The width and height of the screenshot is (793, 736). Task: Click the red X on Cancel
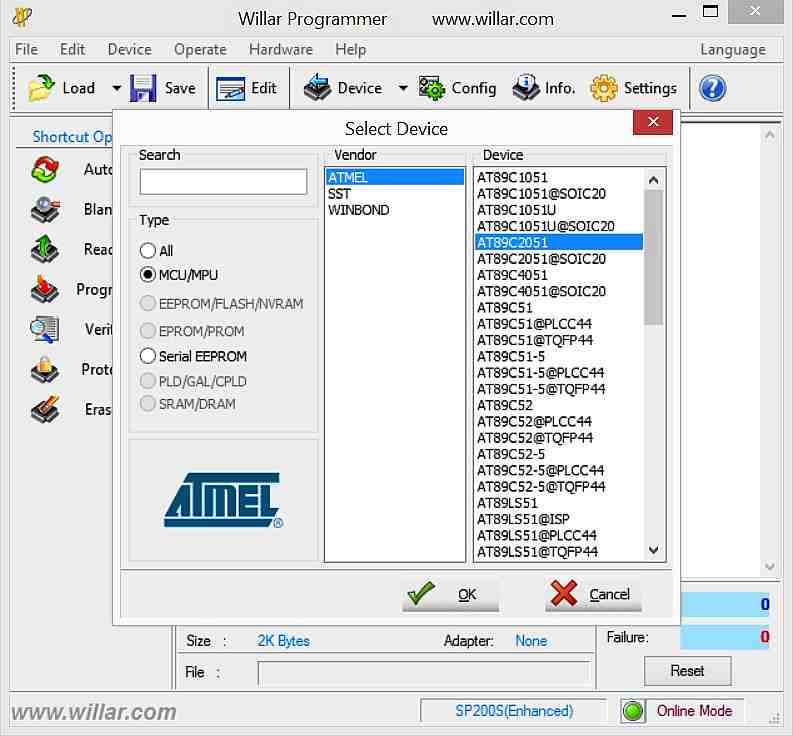point(563,593)
